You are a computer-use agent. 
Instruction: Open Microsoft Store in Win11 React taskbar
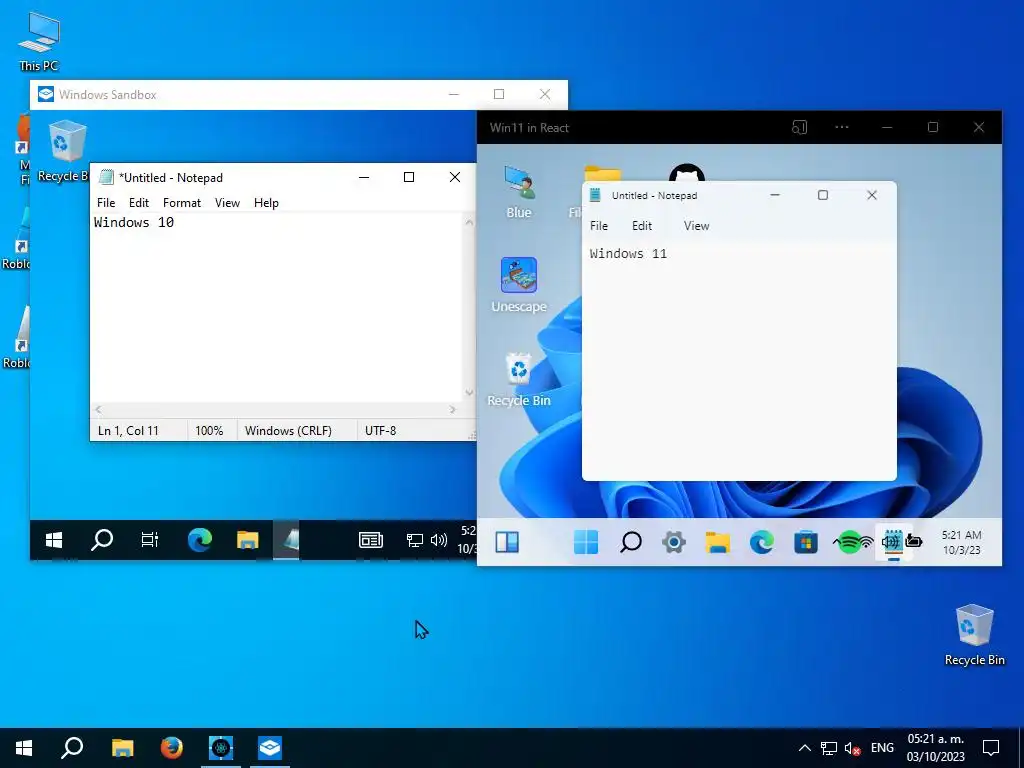(x=805, y=542)
